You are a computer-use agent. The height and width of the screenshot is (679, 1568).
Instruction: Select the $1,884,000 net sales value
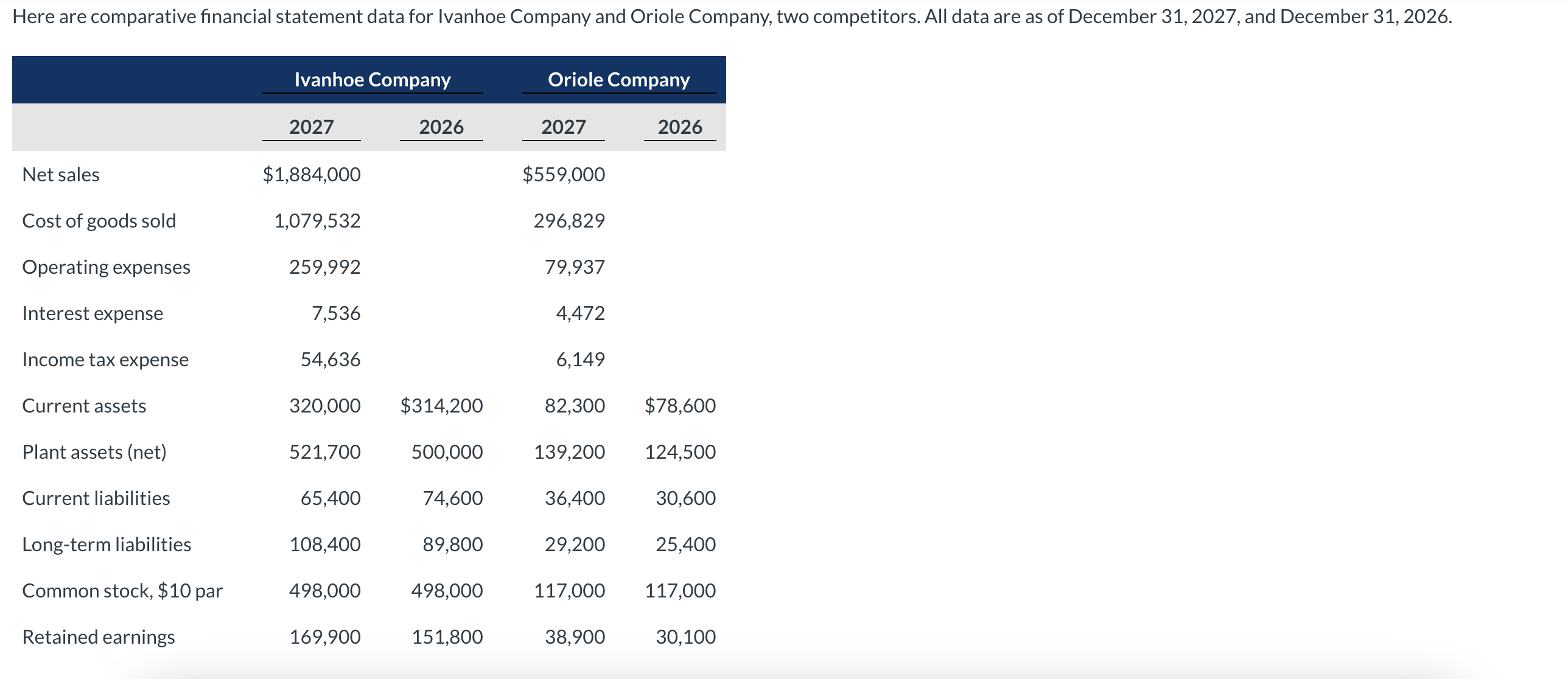311,175
